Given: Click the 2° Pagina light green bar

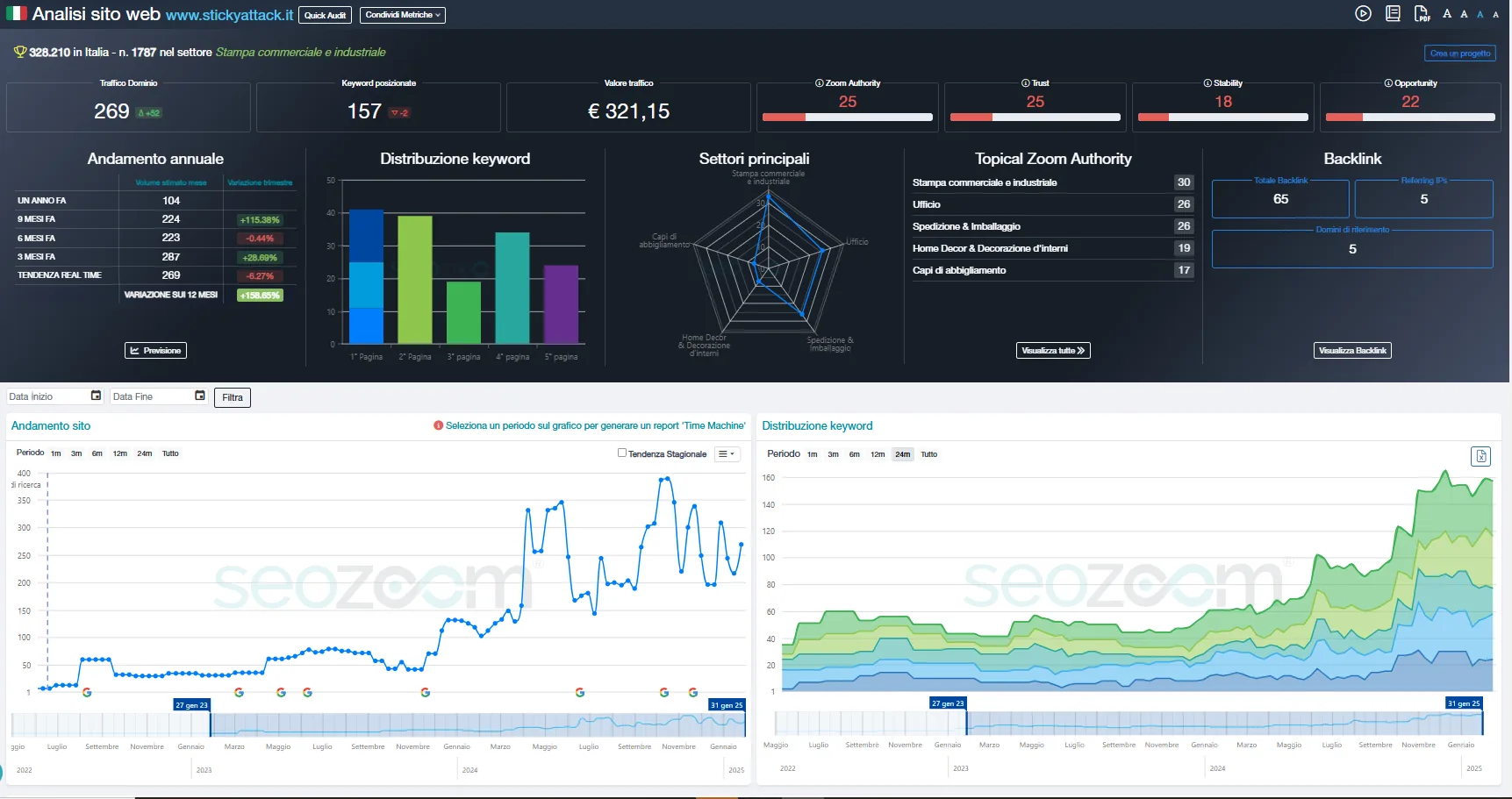Looking at the screenshot, I should (x=415, y=280).
